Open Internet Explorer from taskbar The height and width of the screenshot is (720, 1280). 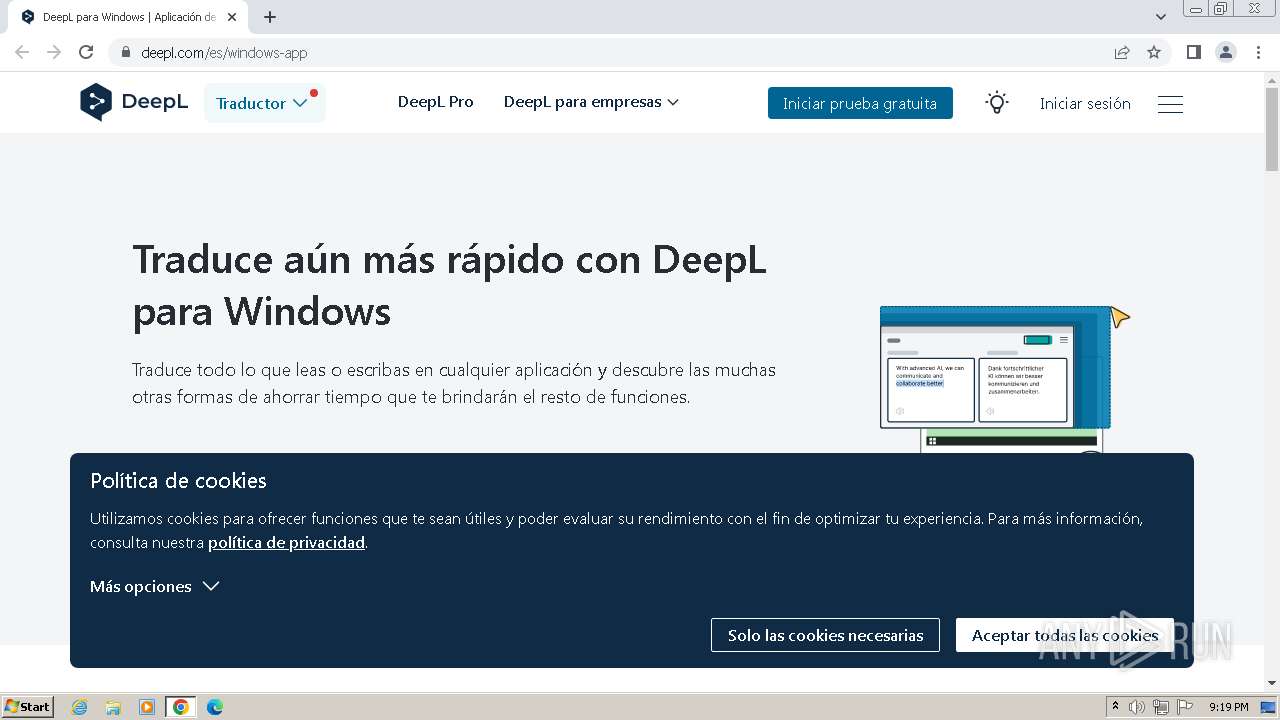click(x=80, y=707)
